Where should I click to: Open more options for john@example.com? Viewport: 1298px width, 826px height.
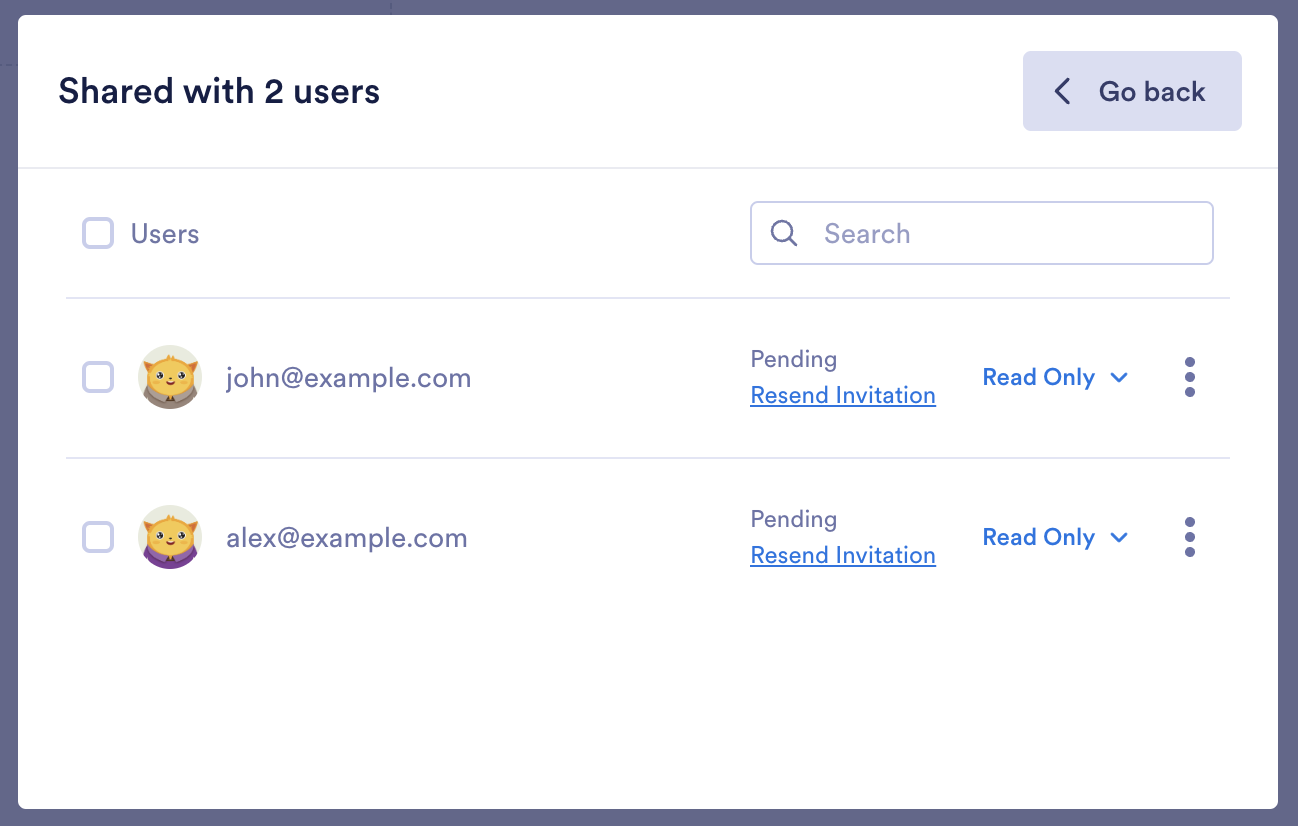(x=1189, y=377)
